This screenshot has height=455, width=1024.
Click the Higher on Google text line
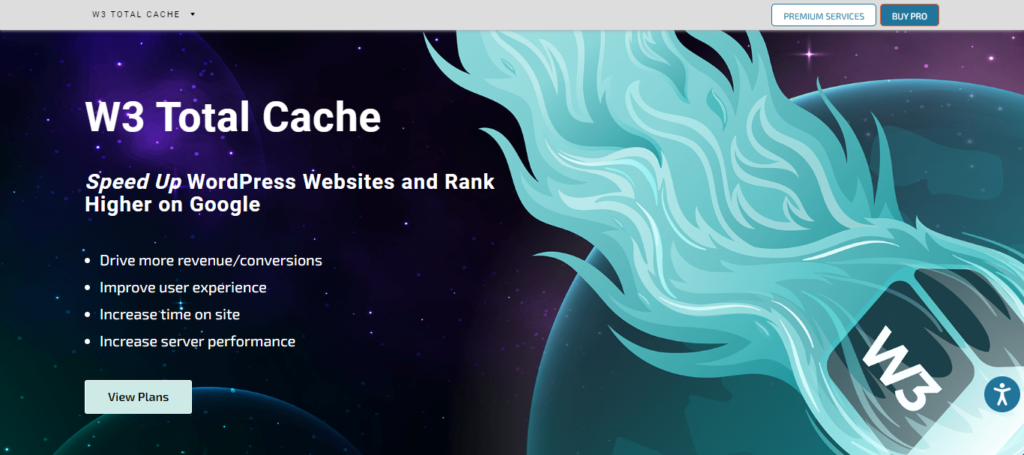[173, 204]
